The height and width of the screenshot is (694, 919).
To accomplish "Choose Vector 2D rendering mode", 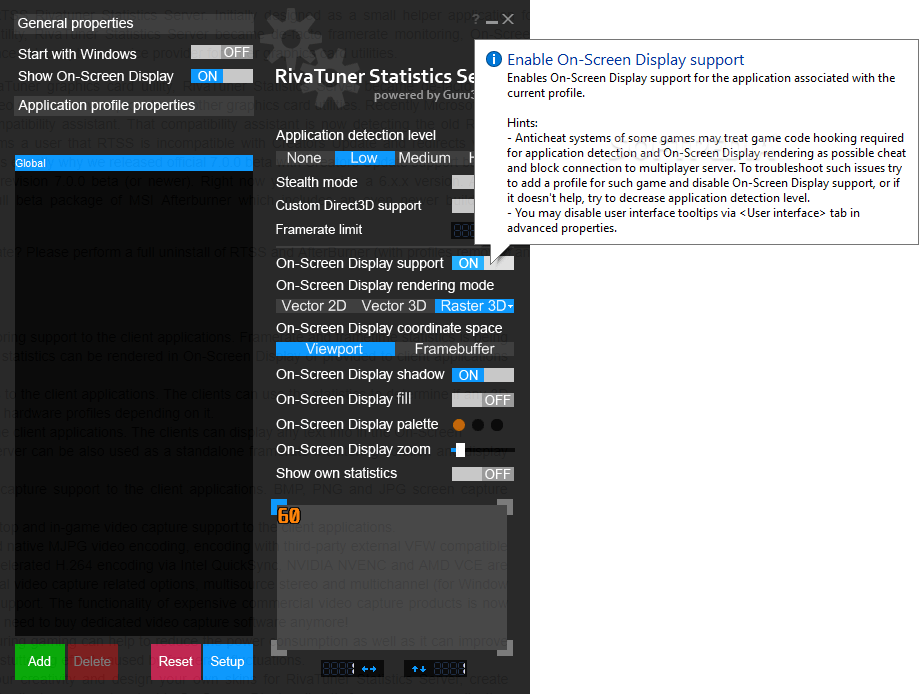I will pos(314,306).
